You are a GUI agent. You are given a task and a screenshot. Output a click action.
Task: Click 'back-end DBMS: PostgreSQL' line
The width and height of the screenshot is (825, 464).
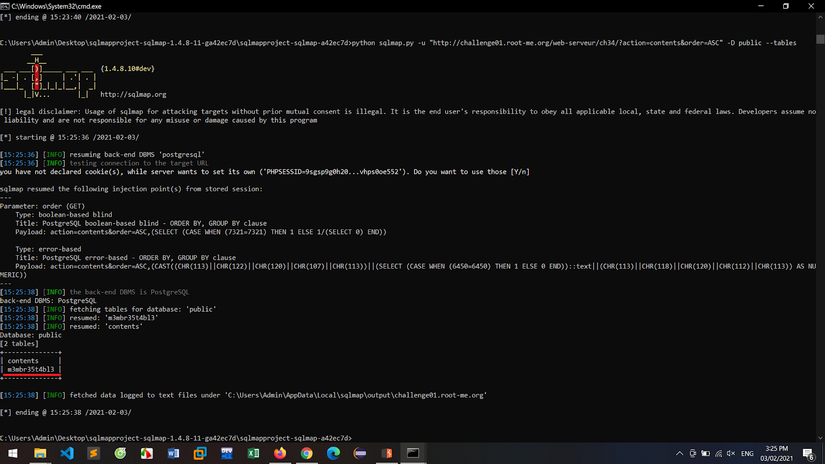click(x=48, y=301)
